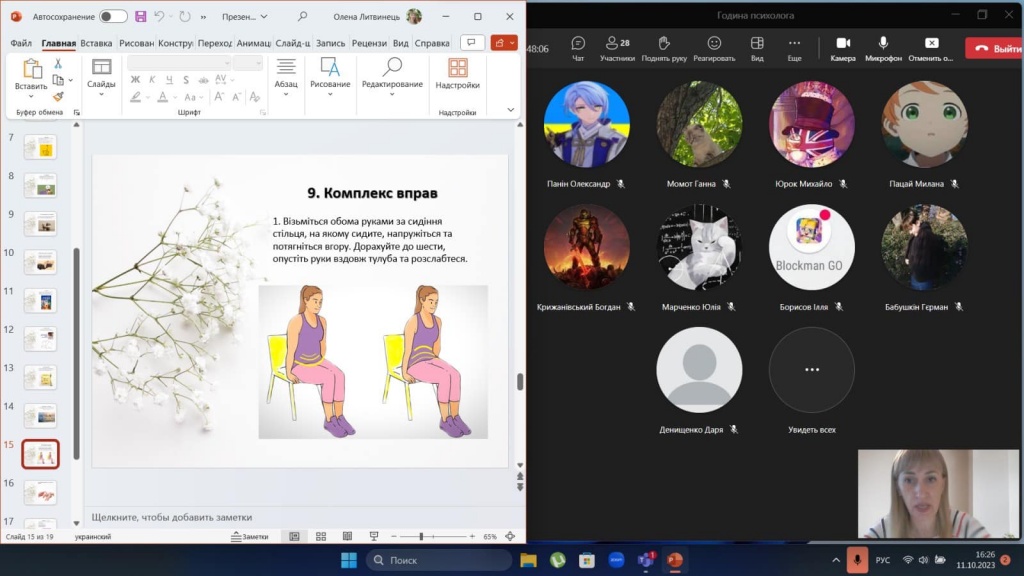Leave the meeting with the red Выйти button
Screen dimensions: 1024x576
pyautogui.click(x=994, y=48)
